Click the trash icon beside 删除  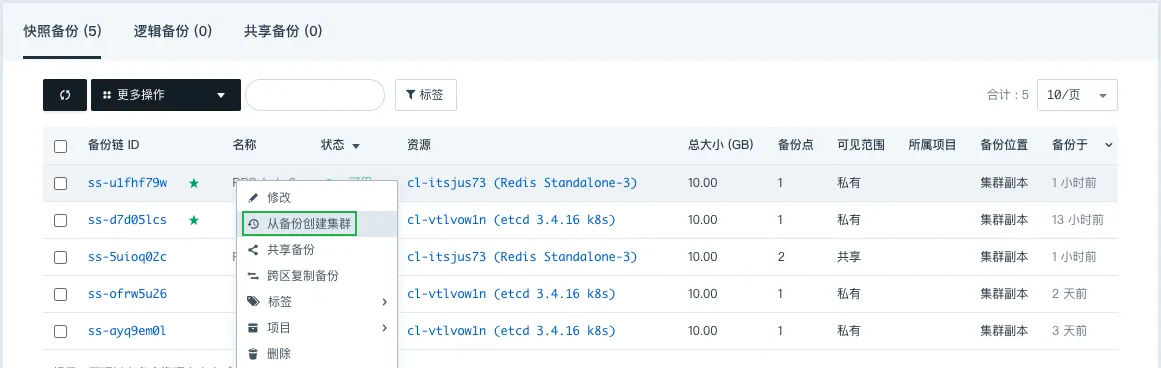(253, 353)
